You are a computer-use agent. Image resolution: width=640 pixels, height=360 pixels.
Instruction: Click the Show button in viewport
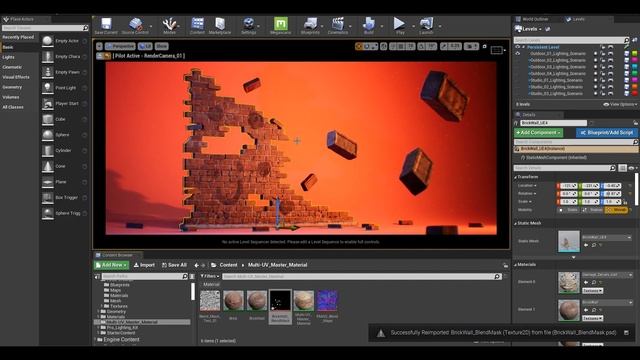click(x=162, y=46)
